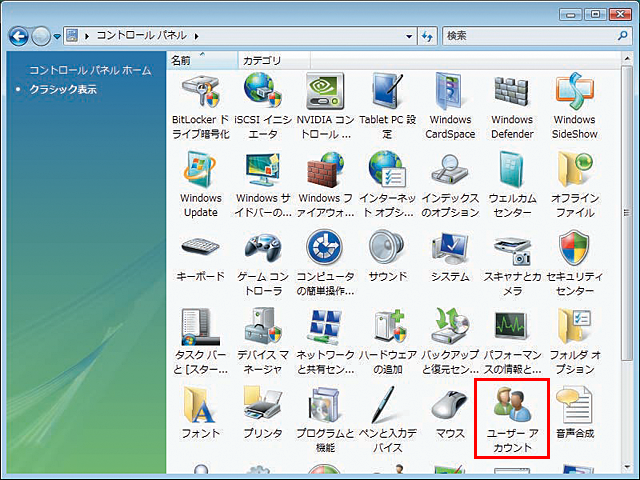Open サウンド settings icon
The image size is (640, 480).
click(387, 256)
